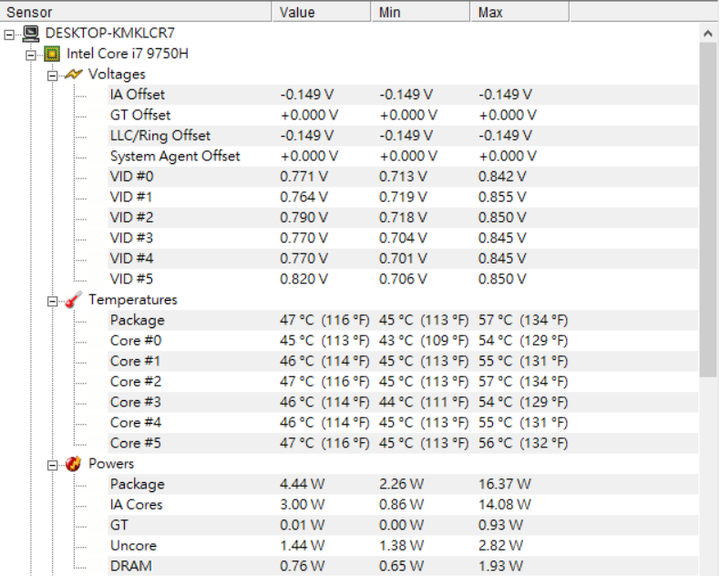The width and height of the screenshot is (720, 576).
Task: Collapse the Intel Core i7 9750H node
Action: (31, 55)
